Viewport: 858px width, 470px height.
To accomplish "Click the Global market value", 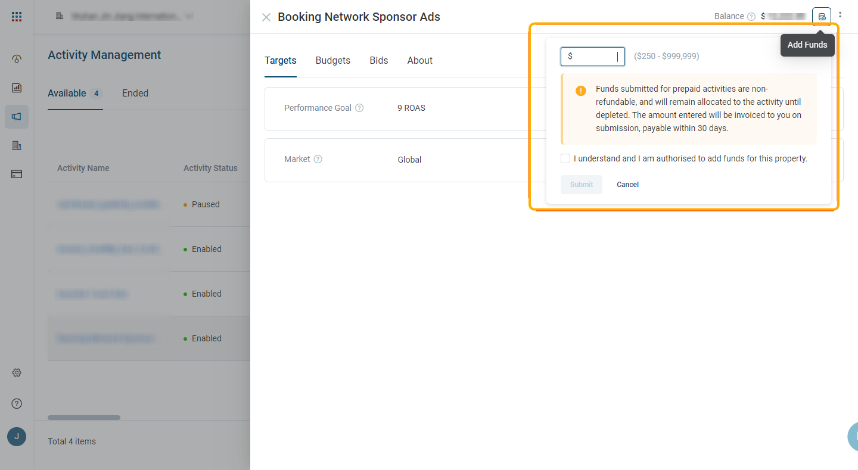I will pos(409,160).
